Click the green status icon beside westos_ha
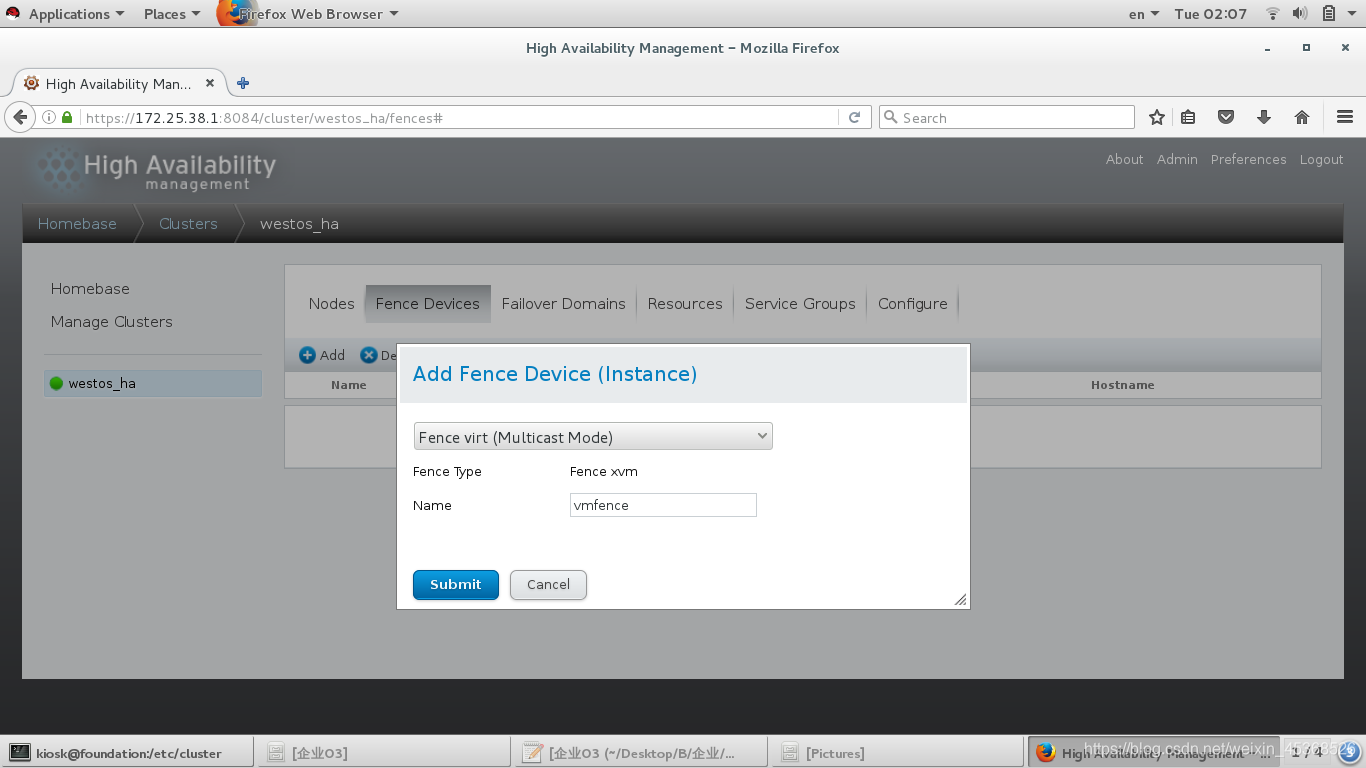Screen dimensions: 1366x768 pos(56,383)
